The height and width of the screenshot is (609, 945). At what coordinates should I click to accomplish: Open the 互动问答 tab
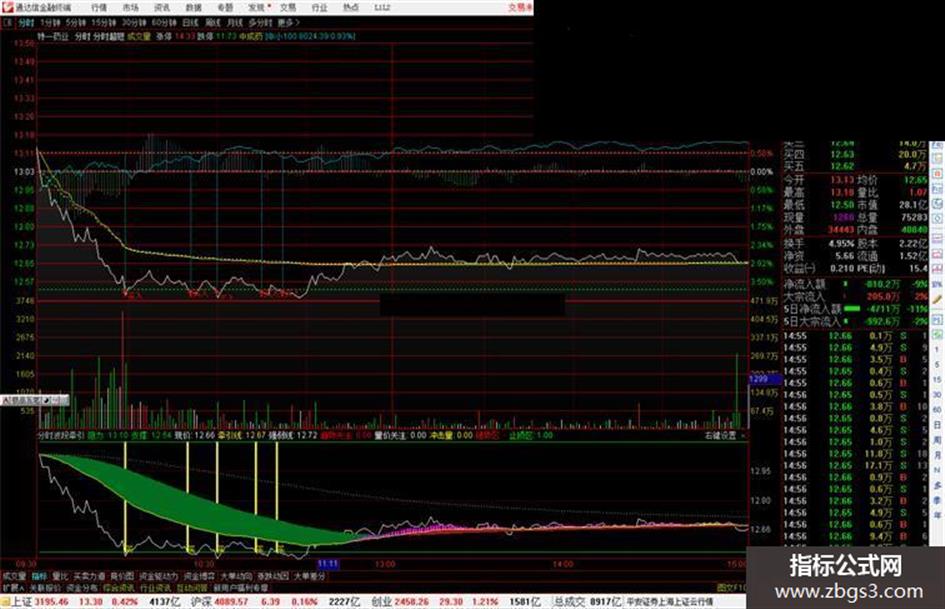pyautogui.click(x=193, y=587)
